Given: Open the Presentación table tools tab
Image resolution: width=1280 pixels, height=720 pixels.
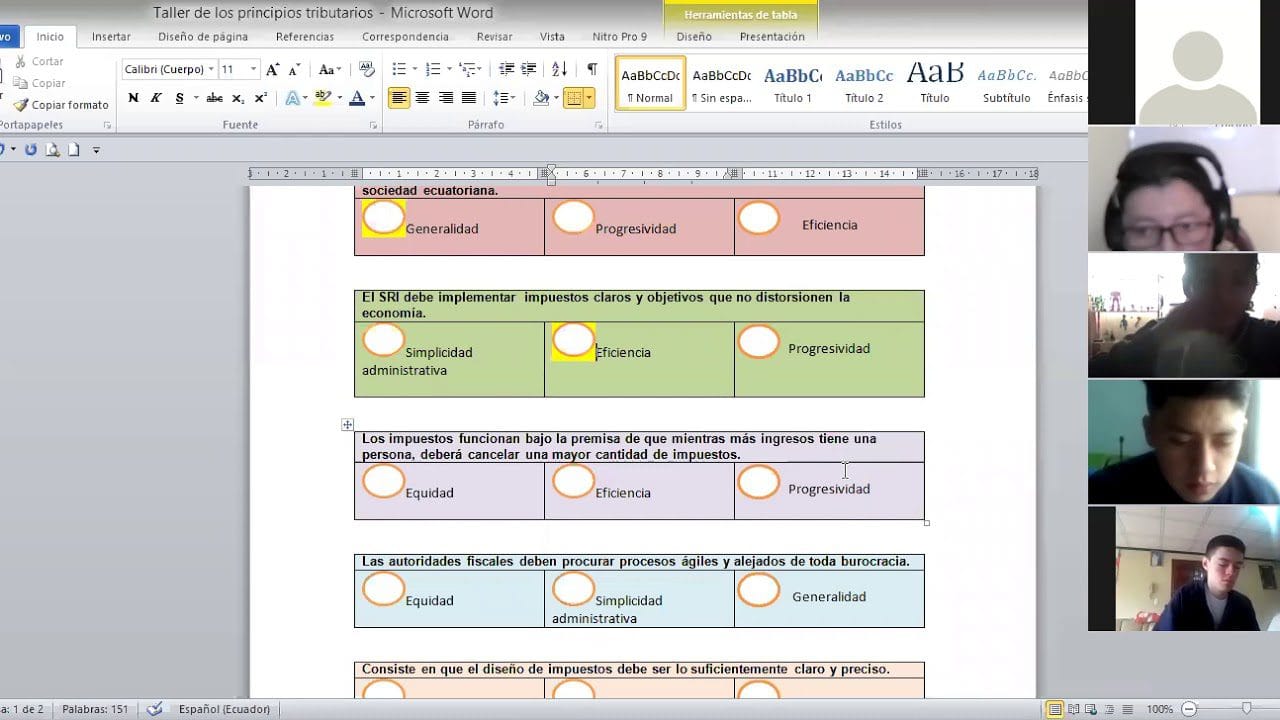Looking at the screenshot, I should click(x=772, y=37).
